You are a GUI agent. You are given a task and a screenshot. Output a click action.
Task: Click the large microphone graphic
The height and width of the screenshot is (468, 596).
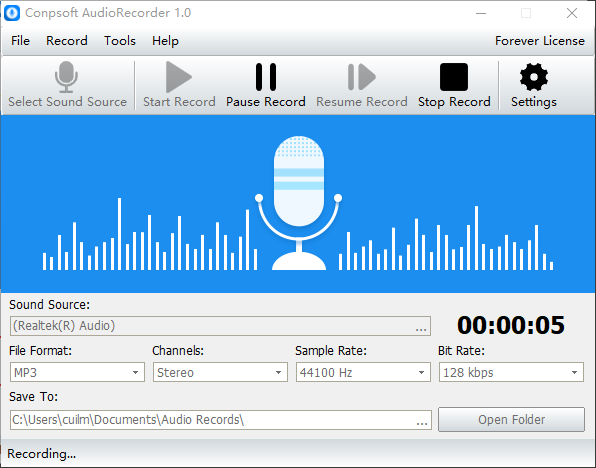[299, 203]
